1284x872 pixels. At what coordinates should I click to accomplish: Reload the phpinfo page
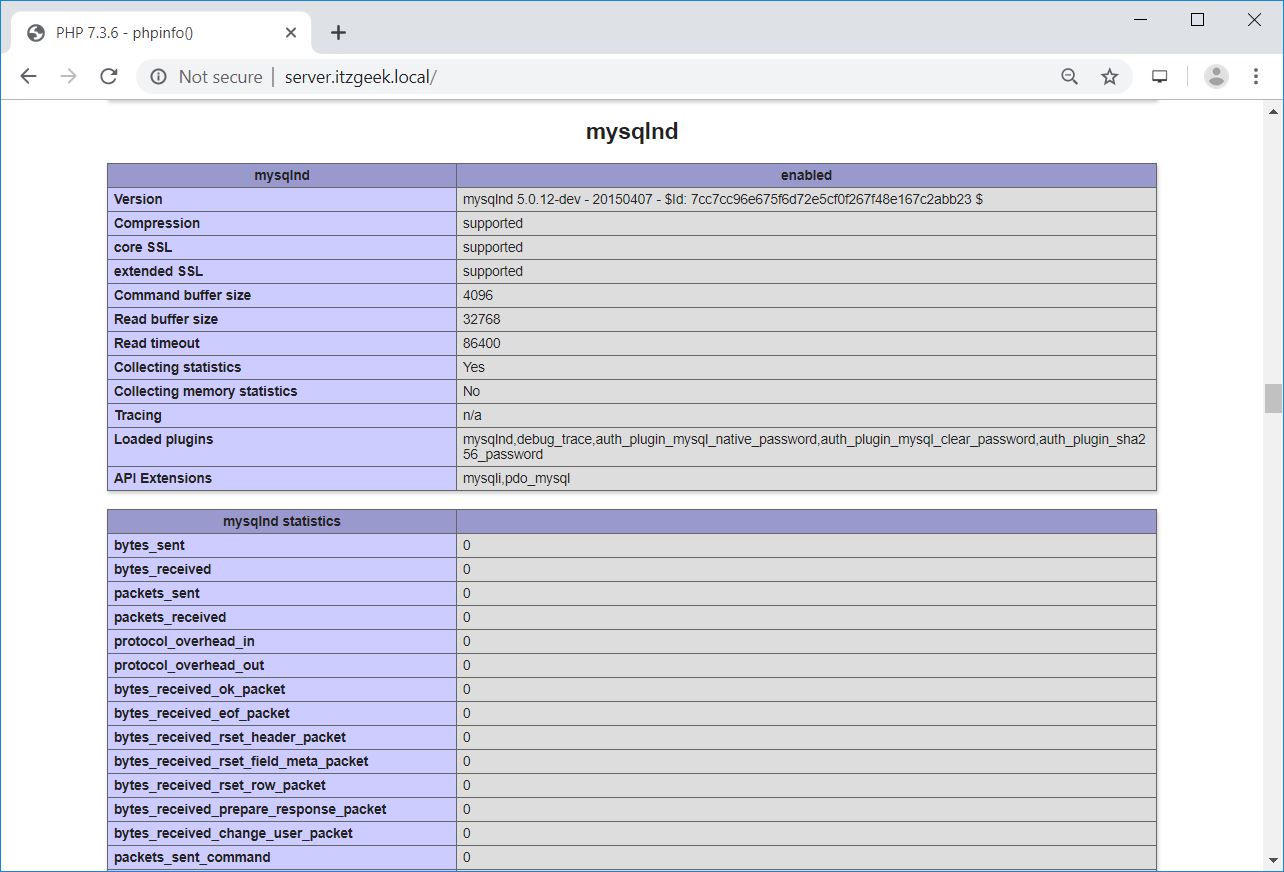(x=109, y=77)
